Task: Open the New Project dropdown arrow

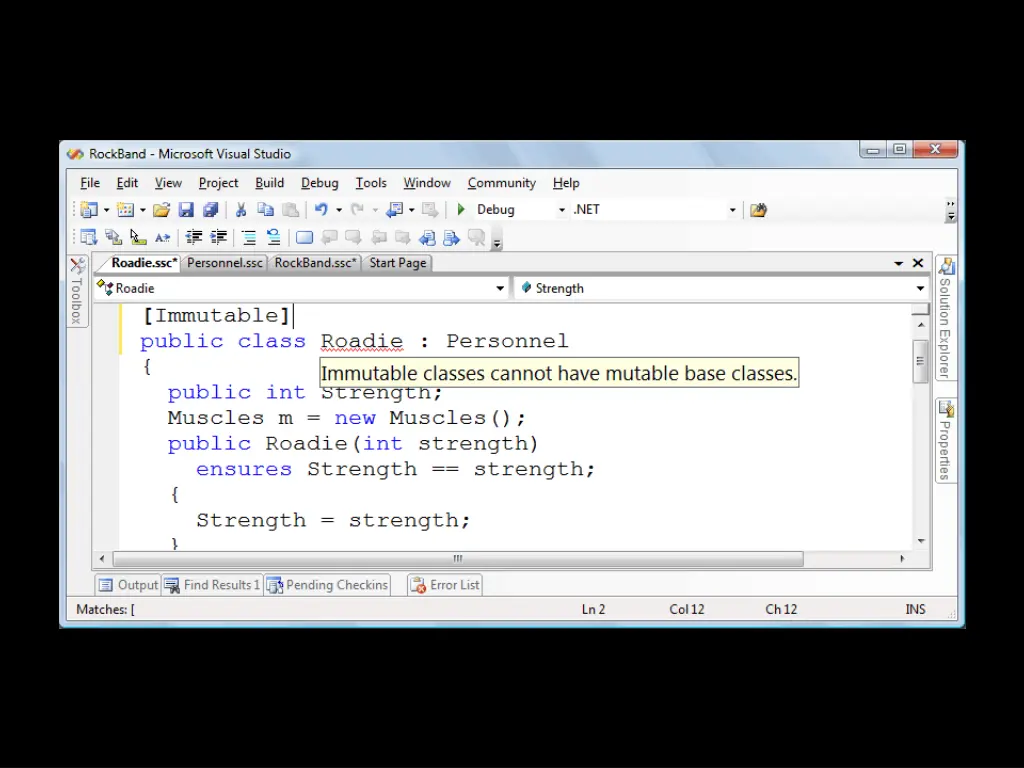Action: tap(106, 210)
